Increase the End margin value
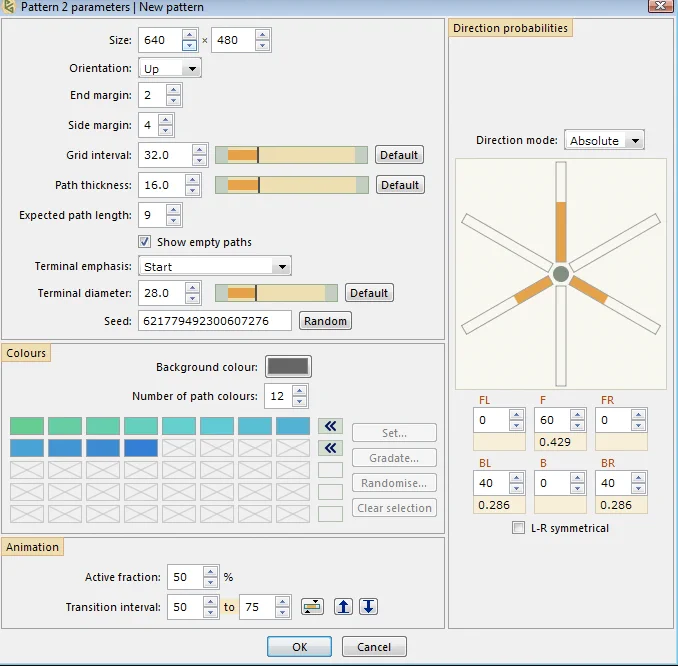This screenshot has width=678, height=666. (x=173, y=90)
